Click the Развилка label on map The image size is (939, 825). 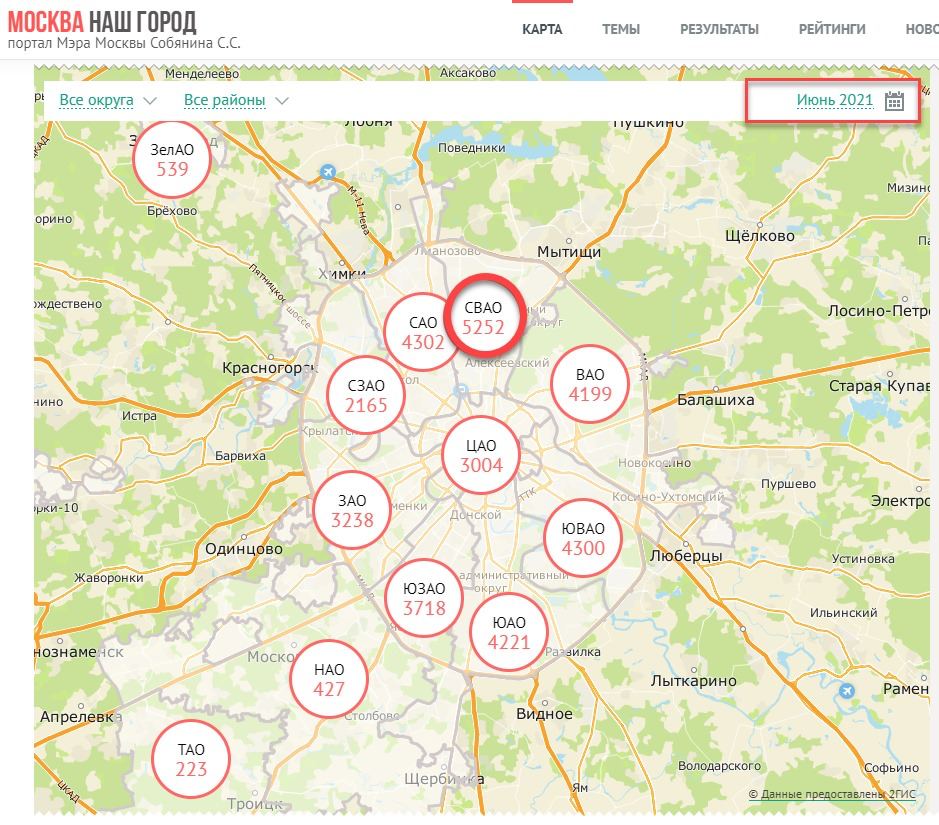coord(573,652)
